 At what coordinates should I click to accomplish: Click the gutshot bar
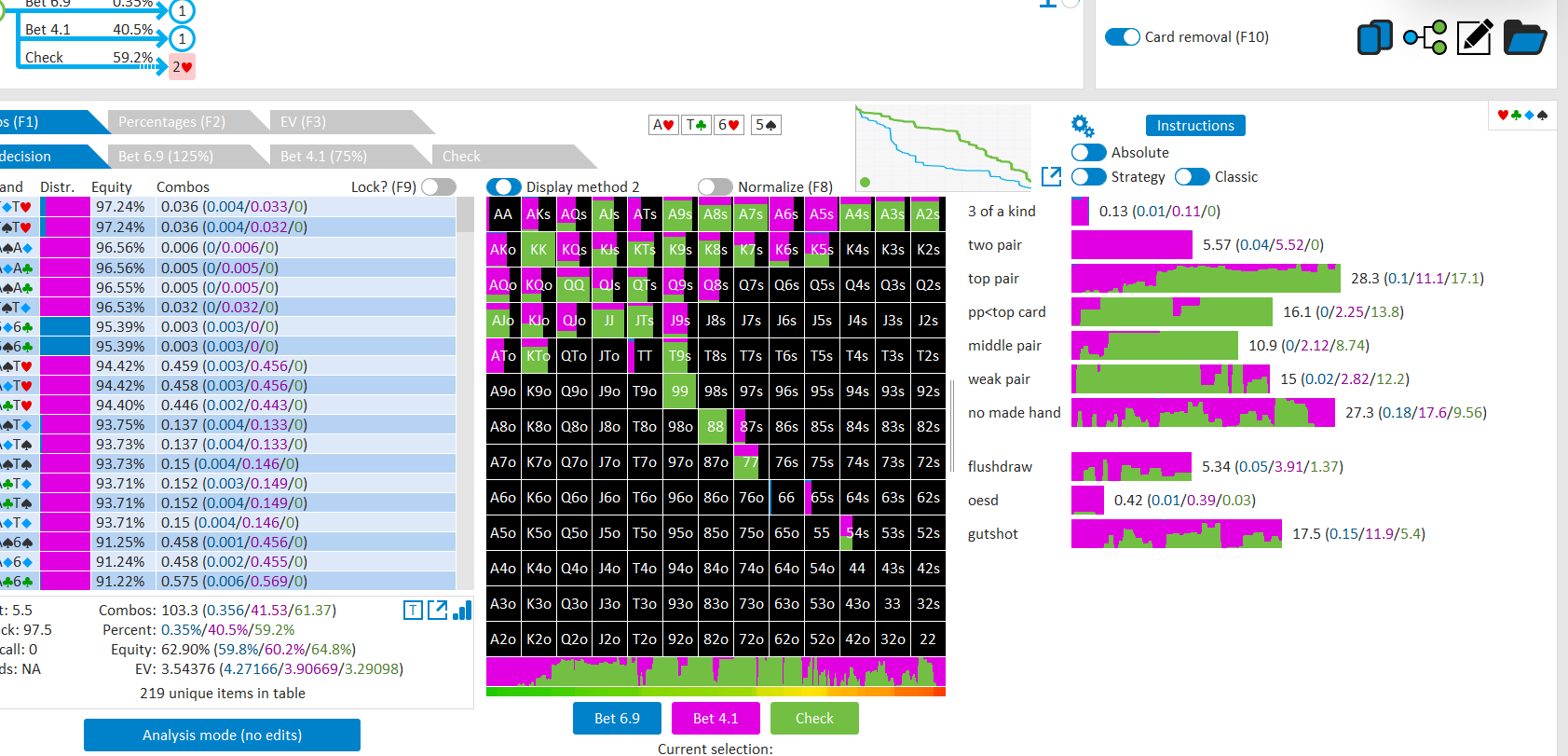(x=1177, y=534)
